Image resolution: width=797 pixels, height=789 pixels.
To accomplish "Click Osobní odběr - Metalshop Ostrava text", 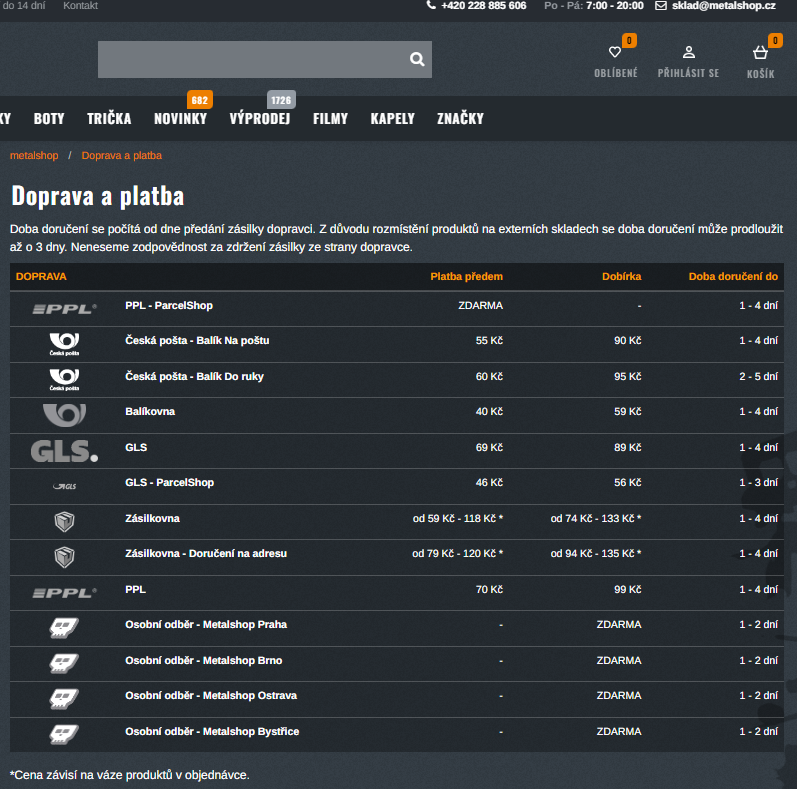I will (x=211, y=695).
